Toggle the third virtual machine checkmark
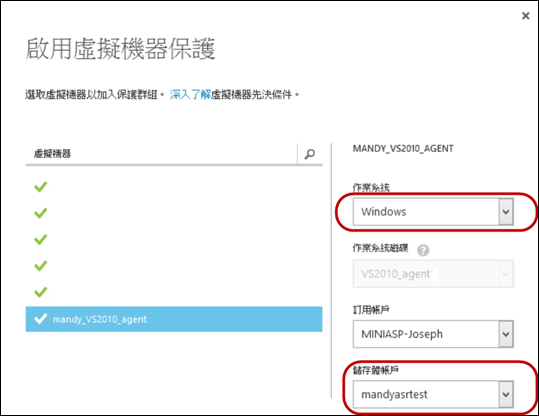This screenshot has width=539, height=416. 41,239
